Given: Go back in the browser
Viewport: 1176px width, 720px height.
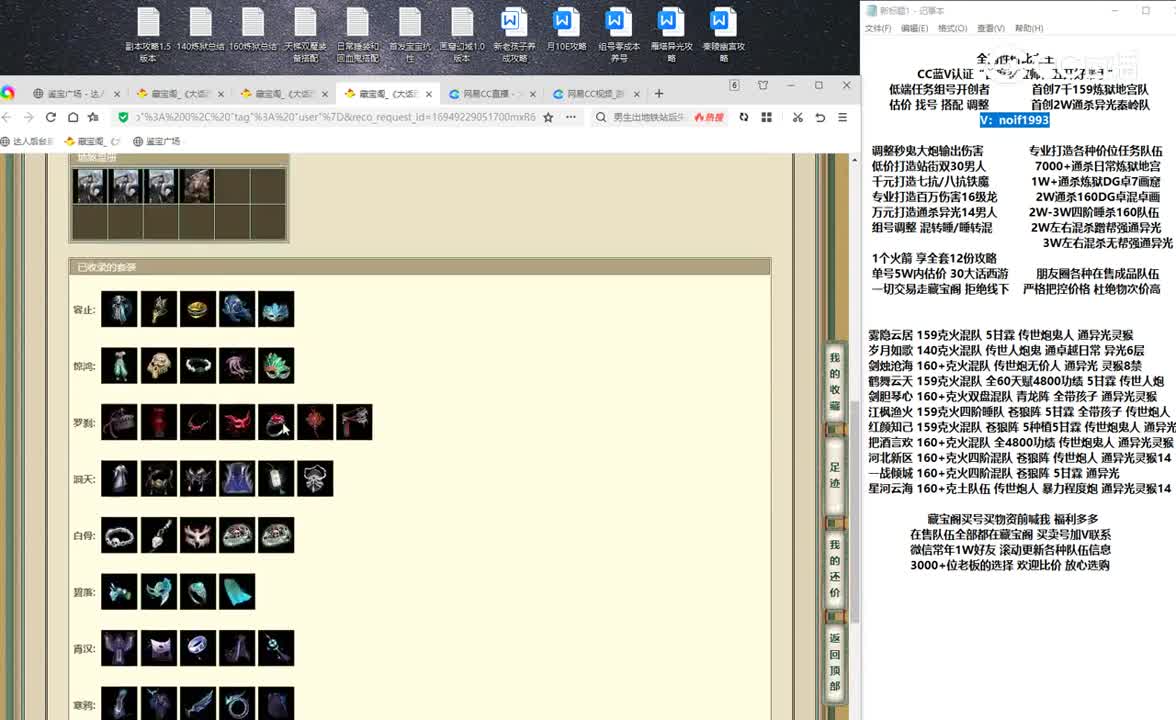Looking at the screenshot, I should coord(7,117).
